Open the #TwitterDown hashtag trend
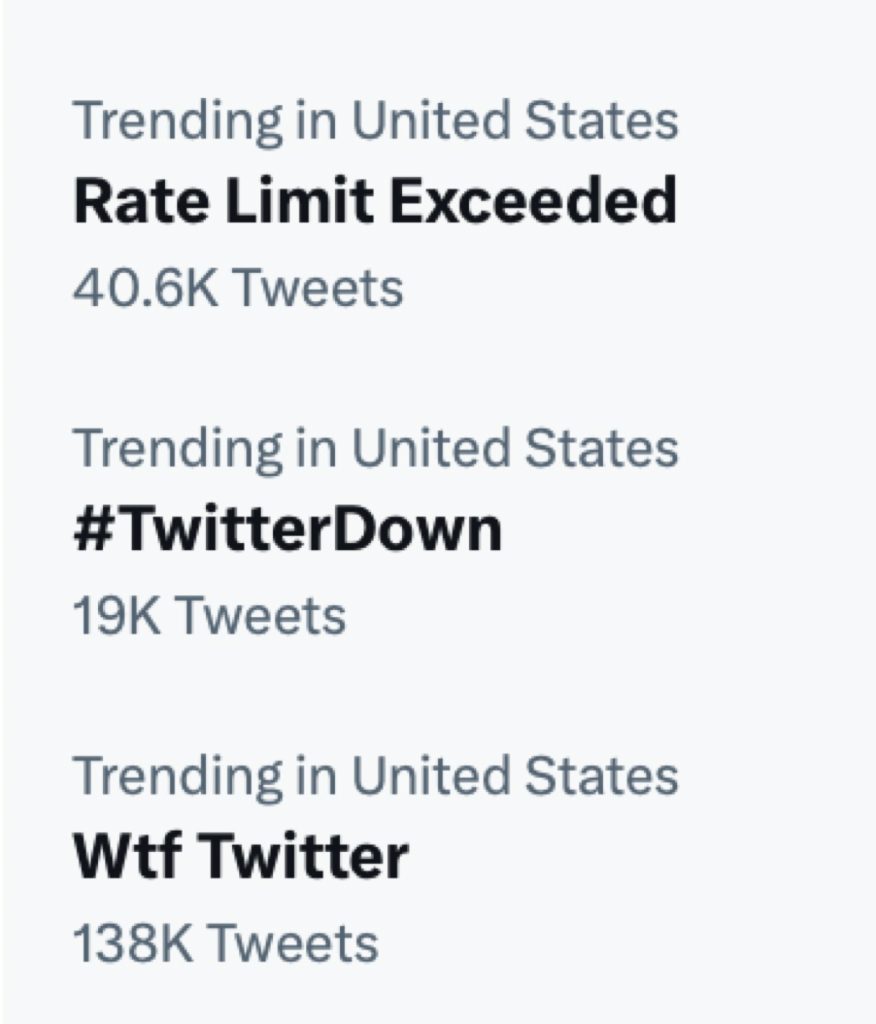The height and width of the screenshot is (1024, 876). (x=287, y=530)
